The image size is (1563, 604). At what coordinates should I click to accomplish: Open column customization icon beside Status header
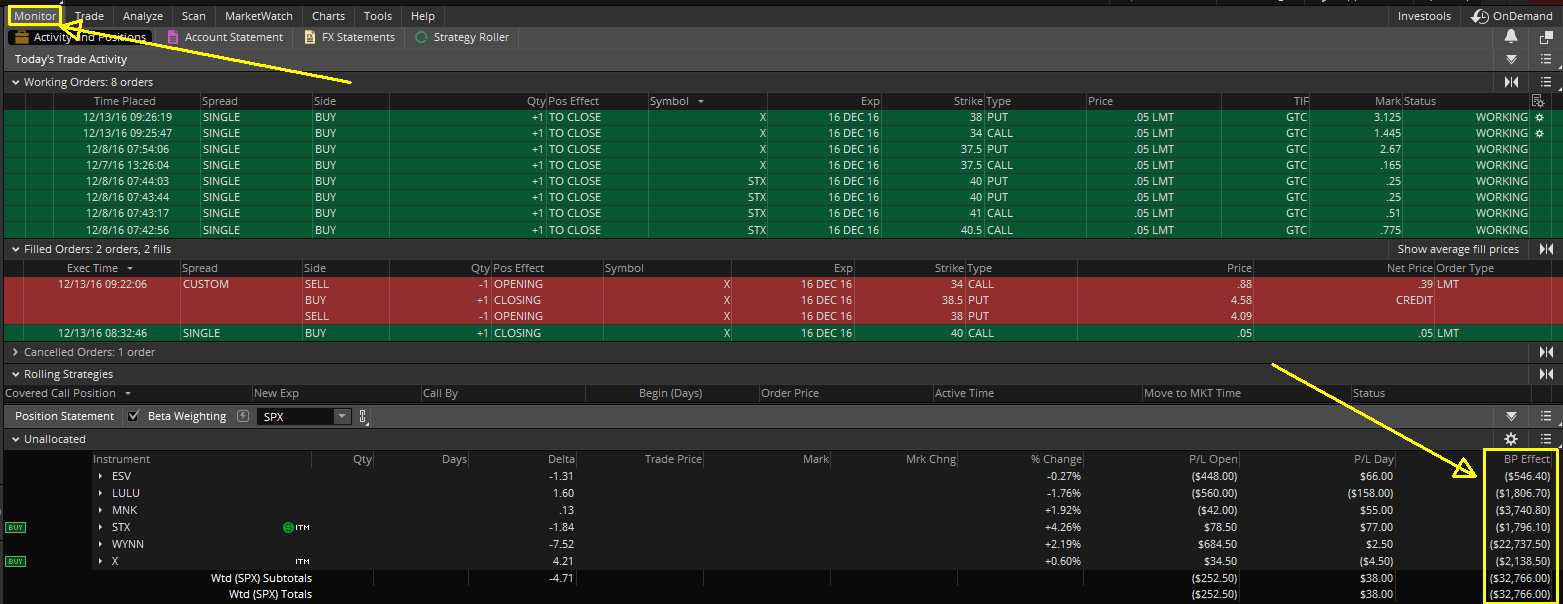[1538, 101]
